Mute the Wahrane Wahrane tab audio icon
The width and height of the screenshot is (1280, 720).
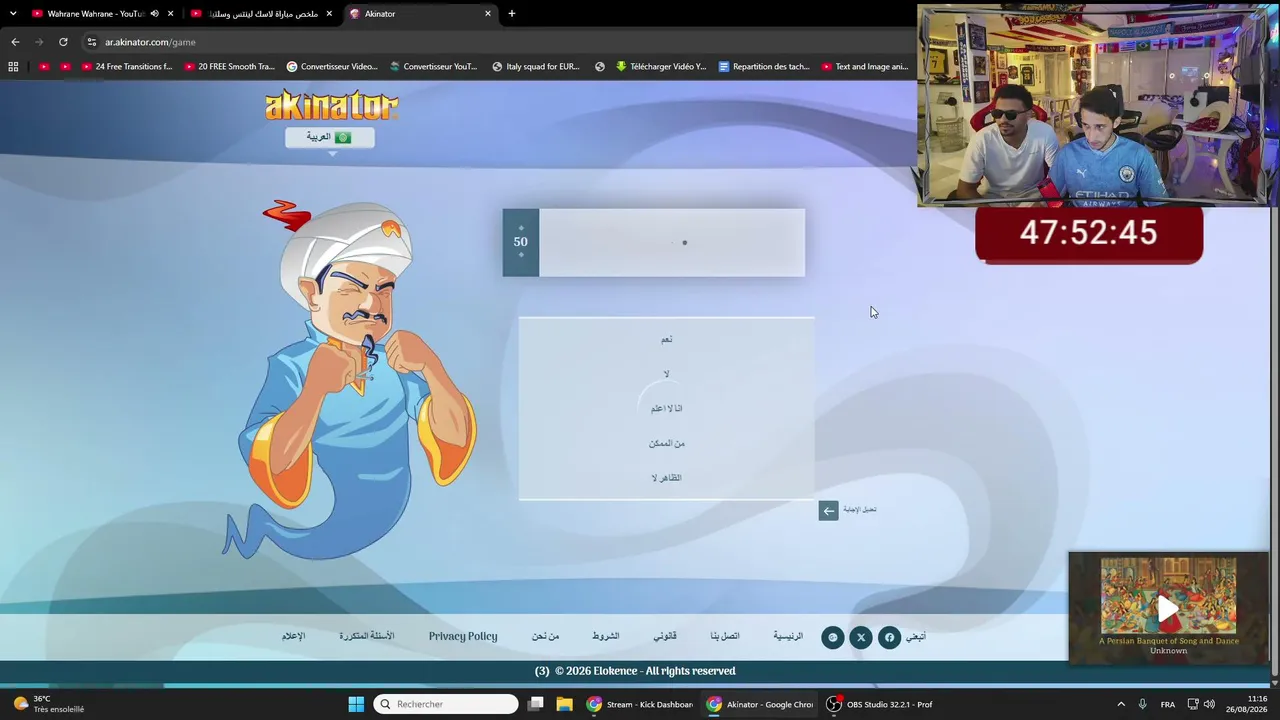point(154,14)
